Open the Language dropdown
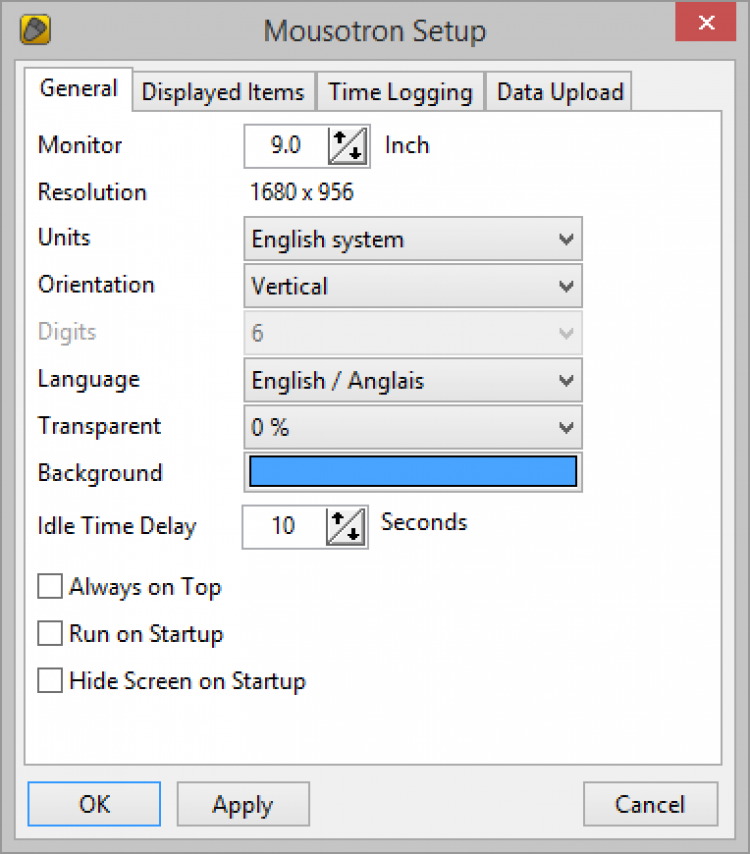This screenshot has width=750, height=854. pyautogui.click(x=412, y=381)
